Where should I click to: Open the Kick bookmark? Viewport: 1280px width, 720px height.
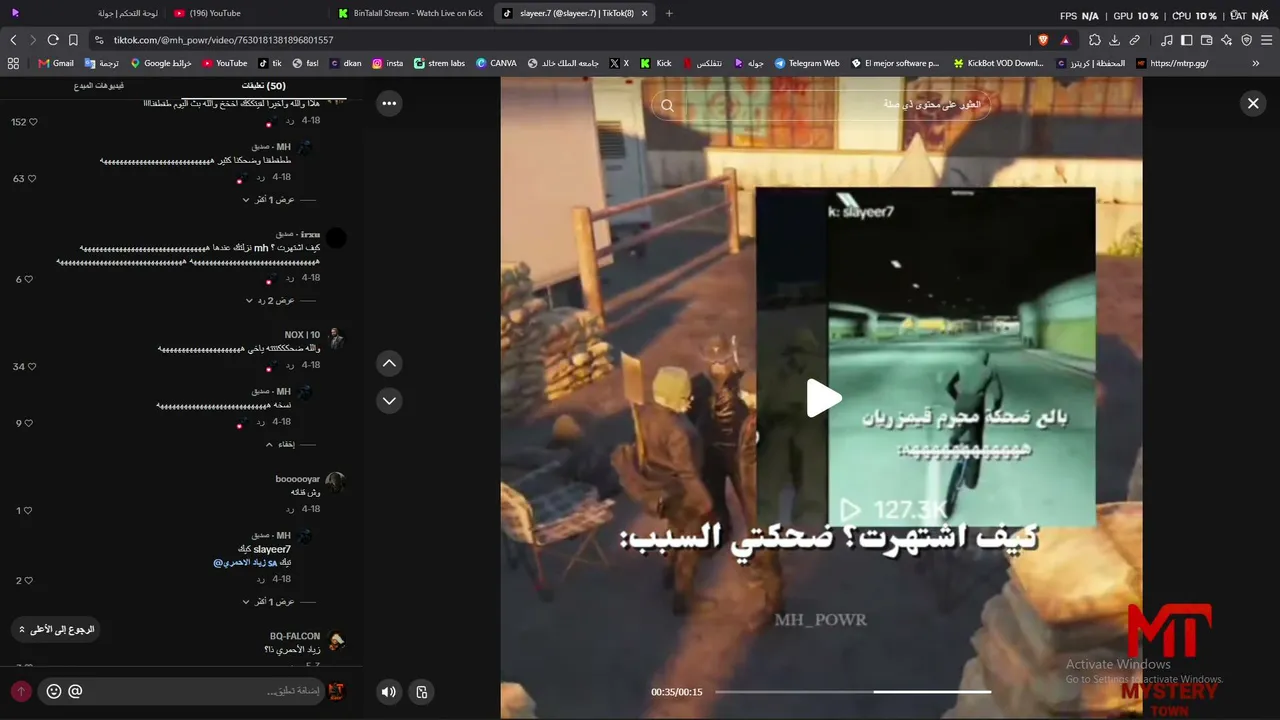pos(657,63)
